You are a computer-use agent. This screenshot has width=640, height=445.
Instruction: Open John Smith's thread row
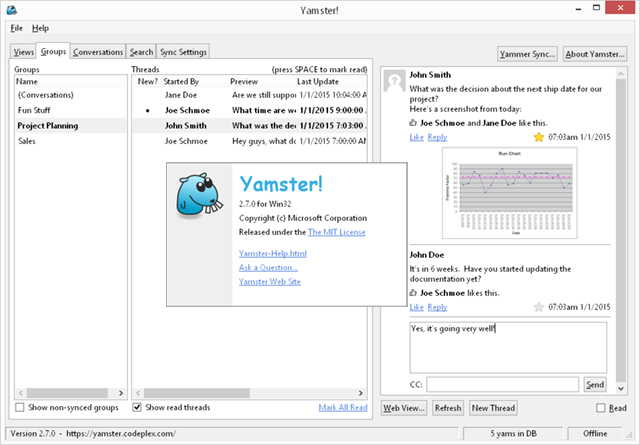(x=249, y=126)
